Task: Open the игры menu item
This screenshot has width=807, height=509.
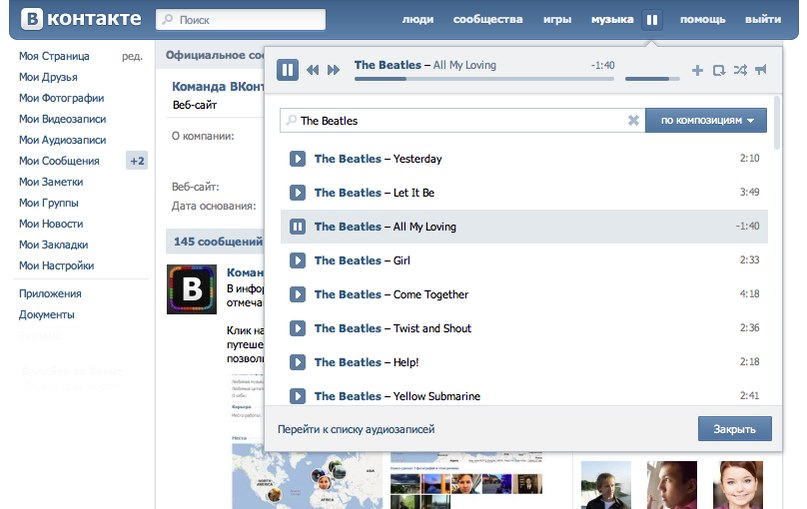Action: click(x=557, y=20)
